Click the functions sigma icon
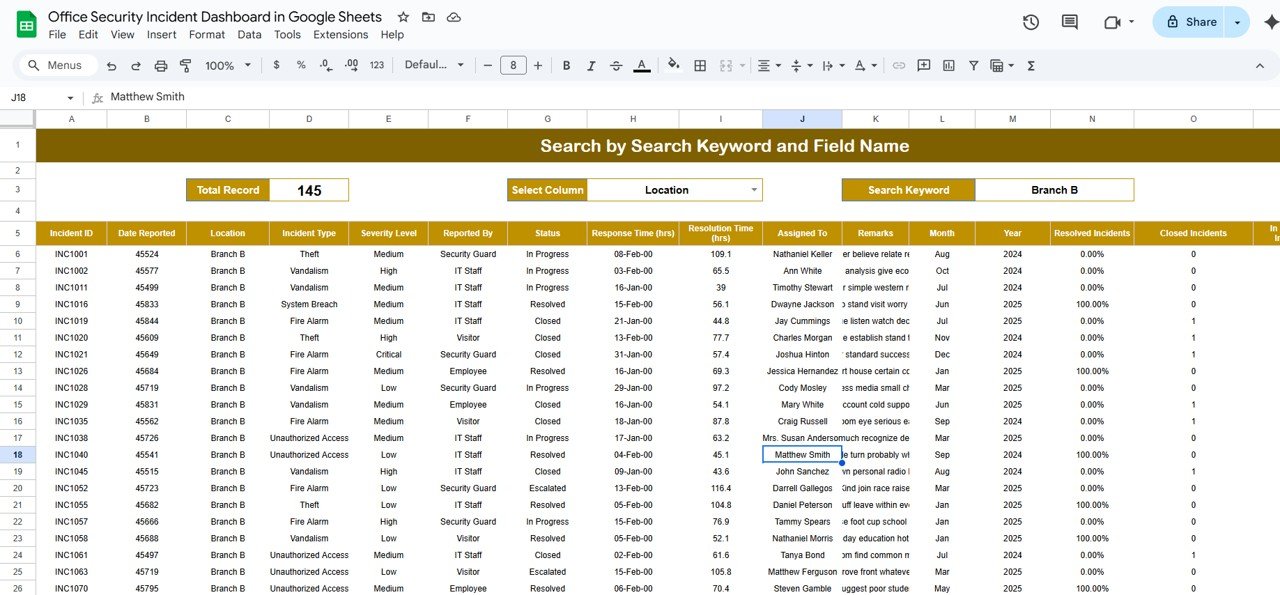 click(x=1031, y=65)
